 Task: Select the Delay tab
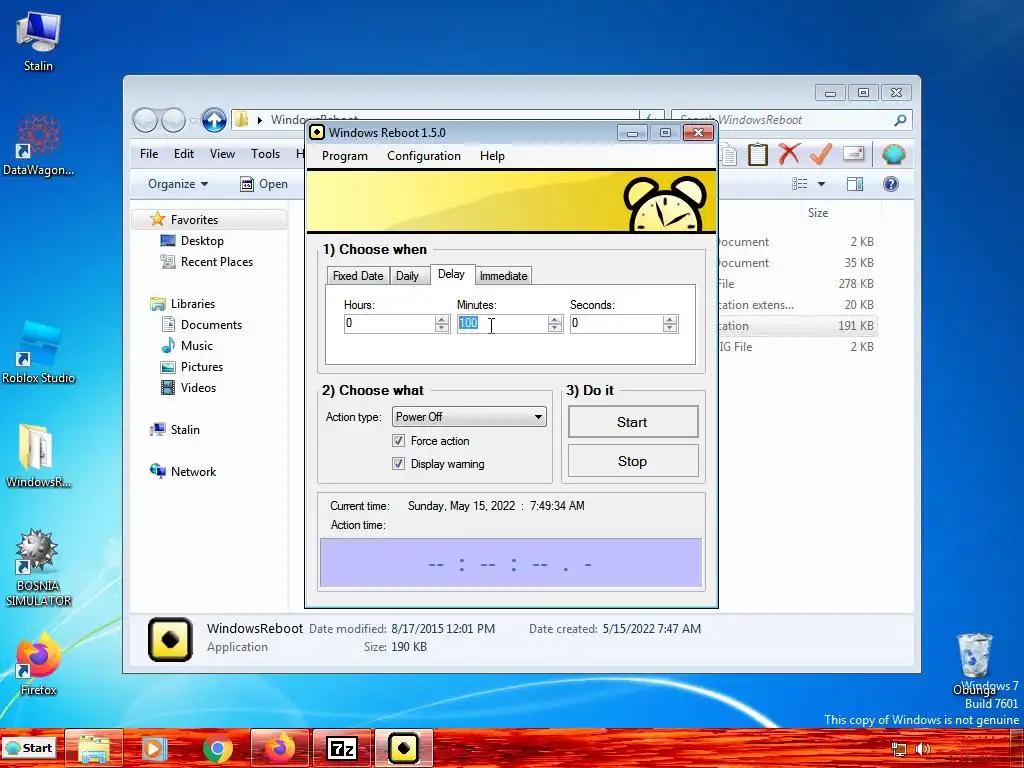(x=451, y=274)
